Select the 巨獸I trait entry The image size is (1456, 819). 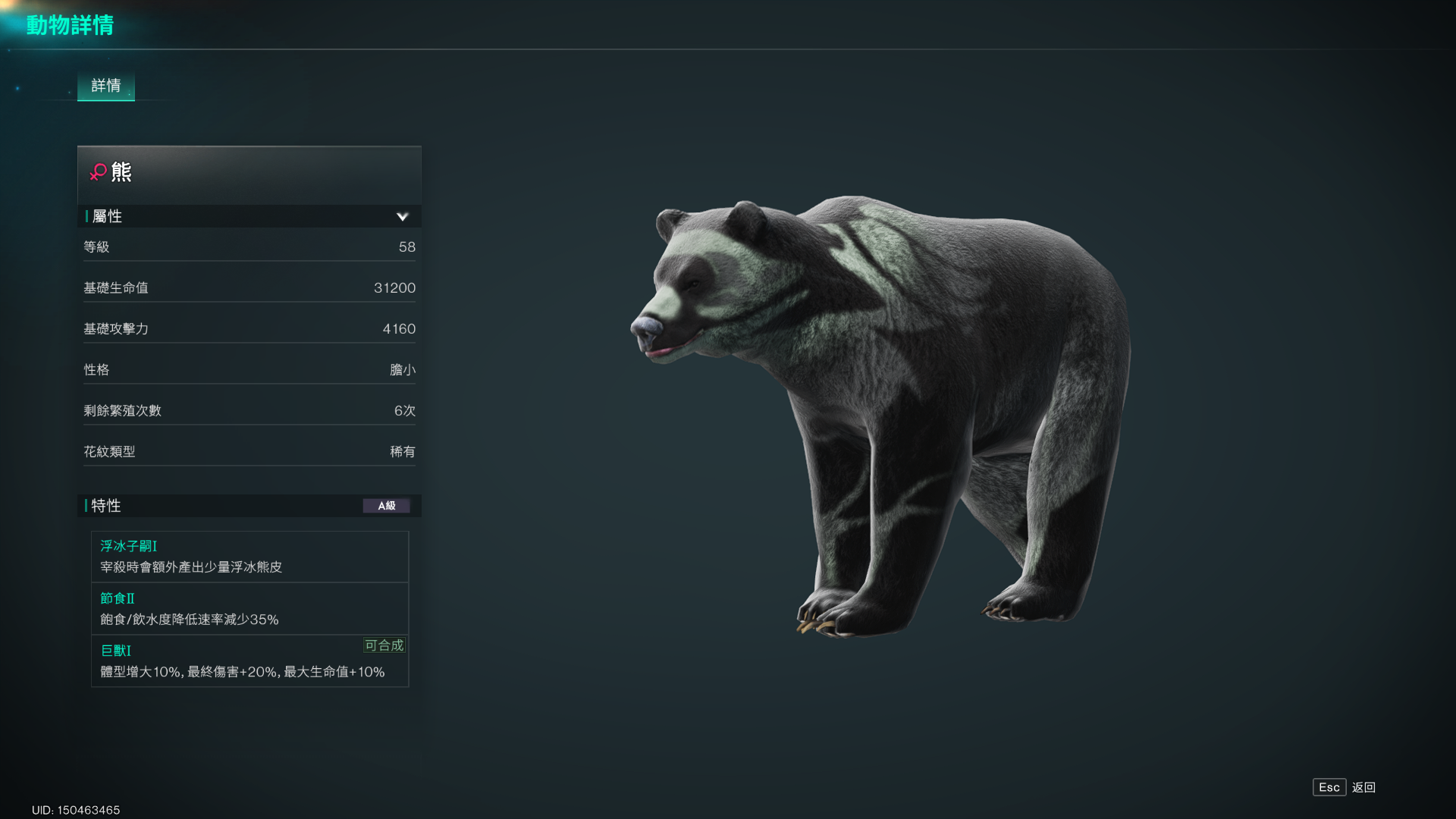pos(249,661)
